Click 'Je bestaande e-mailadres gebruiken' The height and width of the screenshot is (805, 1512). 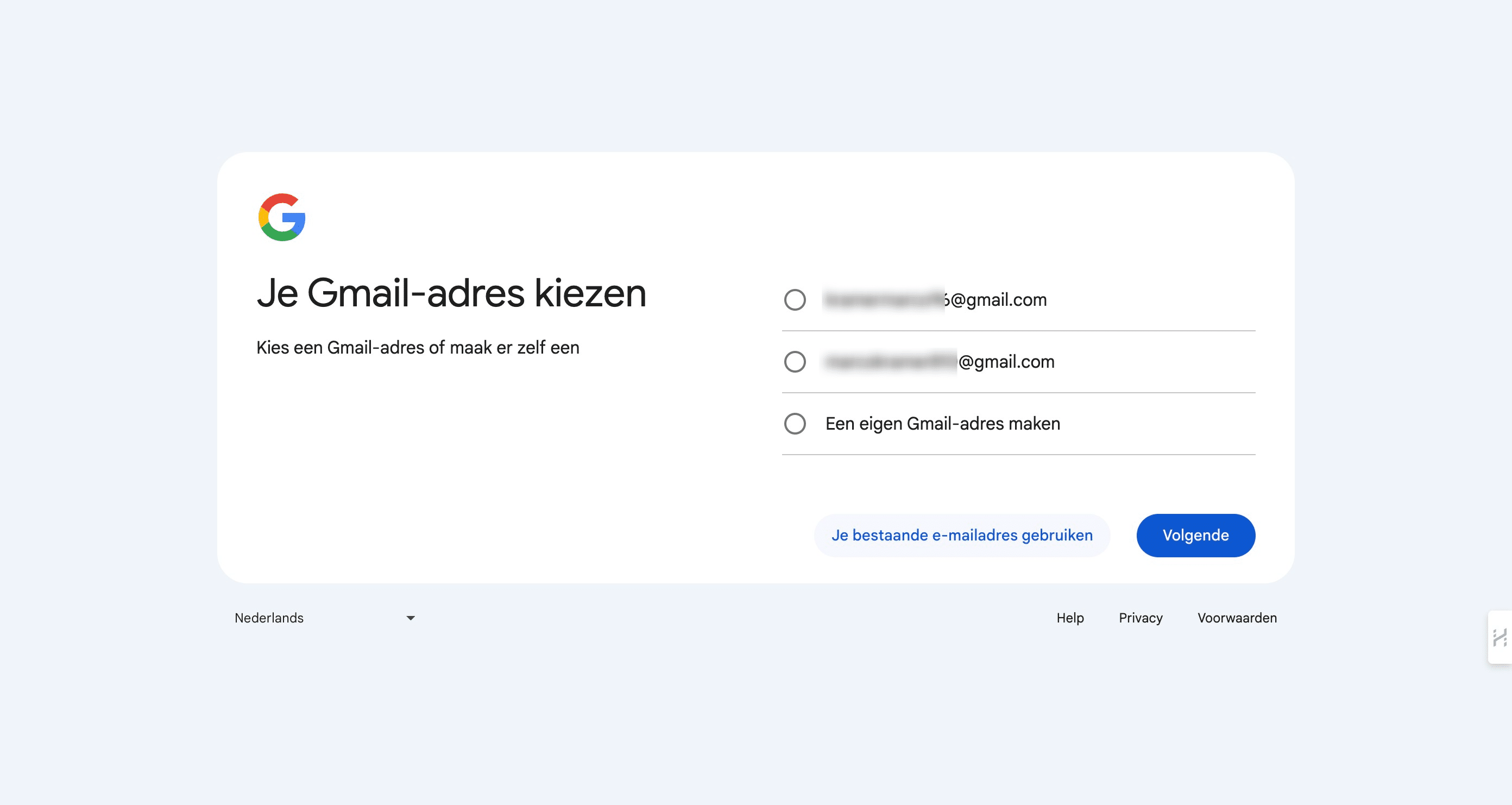[x=961, y=535]
